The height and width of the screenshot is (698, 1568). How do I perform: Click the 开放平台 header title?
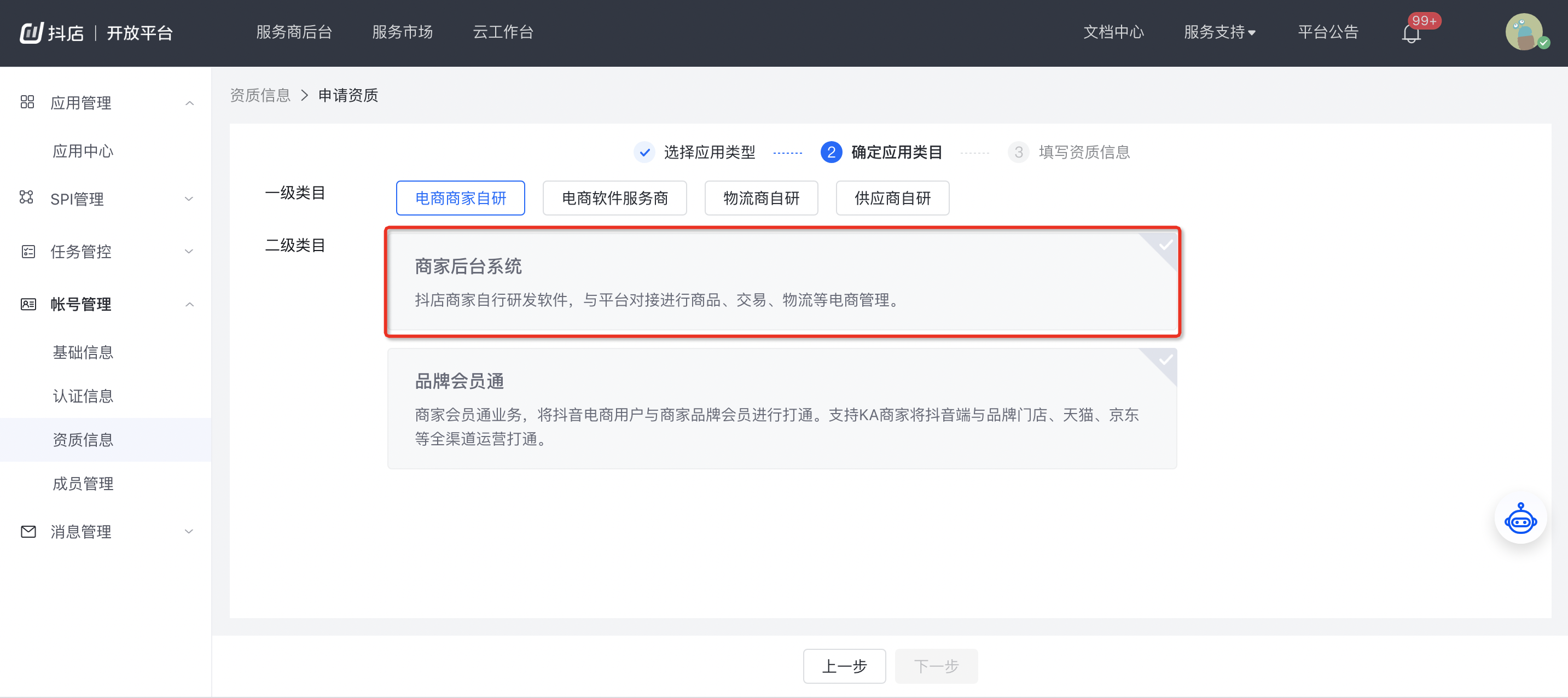point(140,33)
